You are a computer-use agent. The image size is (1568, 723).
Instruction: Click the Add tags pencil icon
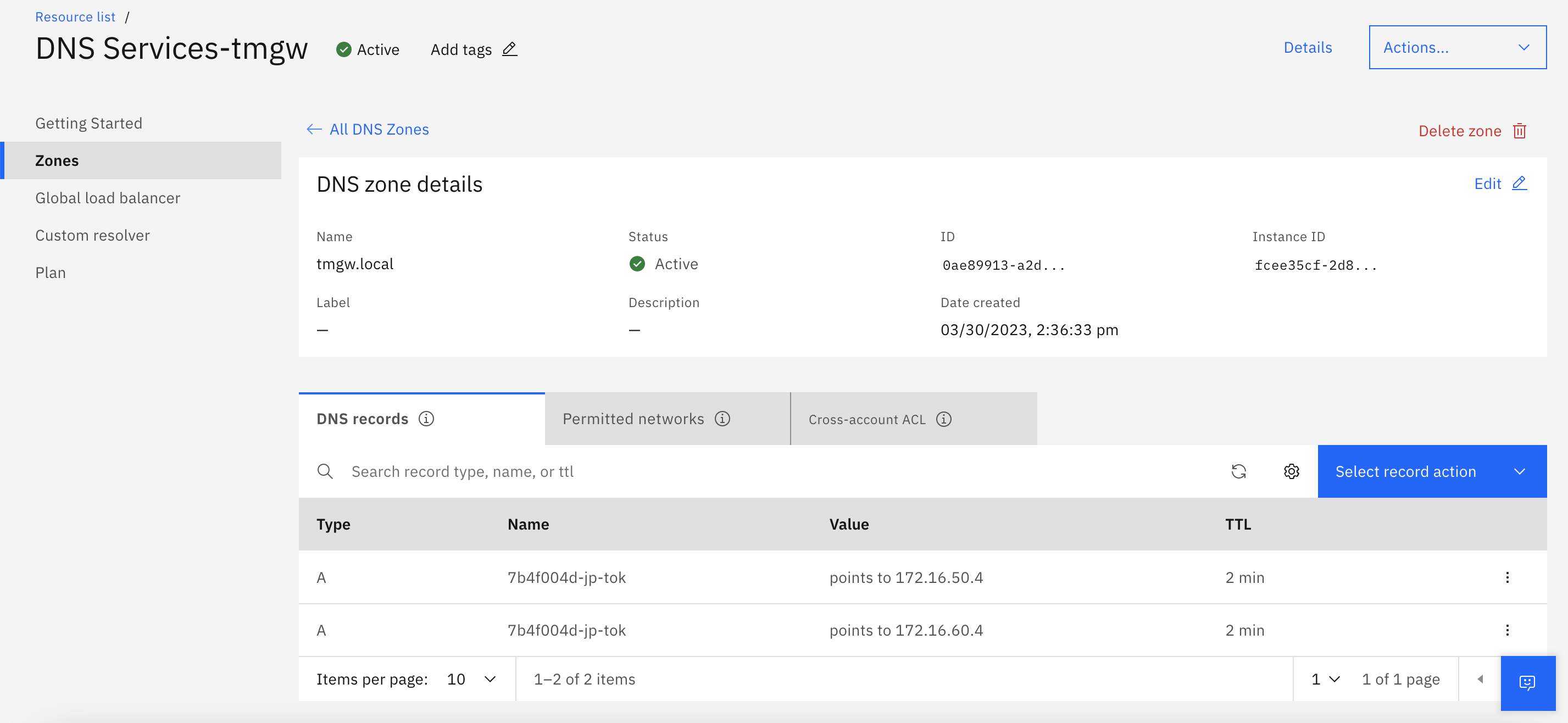509,49
